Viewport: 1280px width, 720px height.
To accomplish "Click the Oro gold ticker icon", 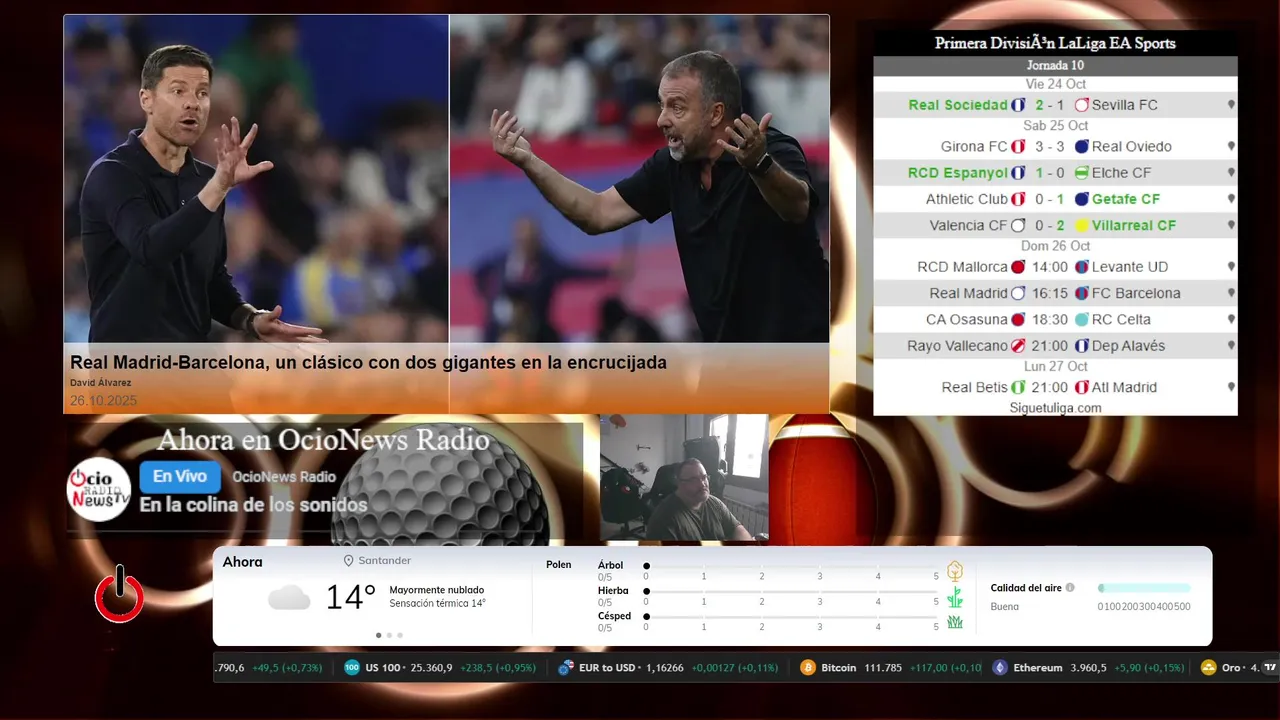I will 1208,668.
